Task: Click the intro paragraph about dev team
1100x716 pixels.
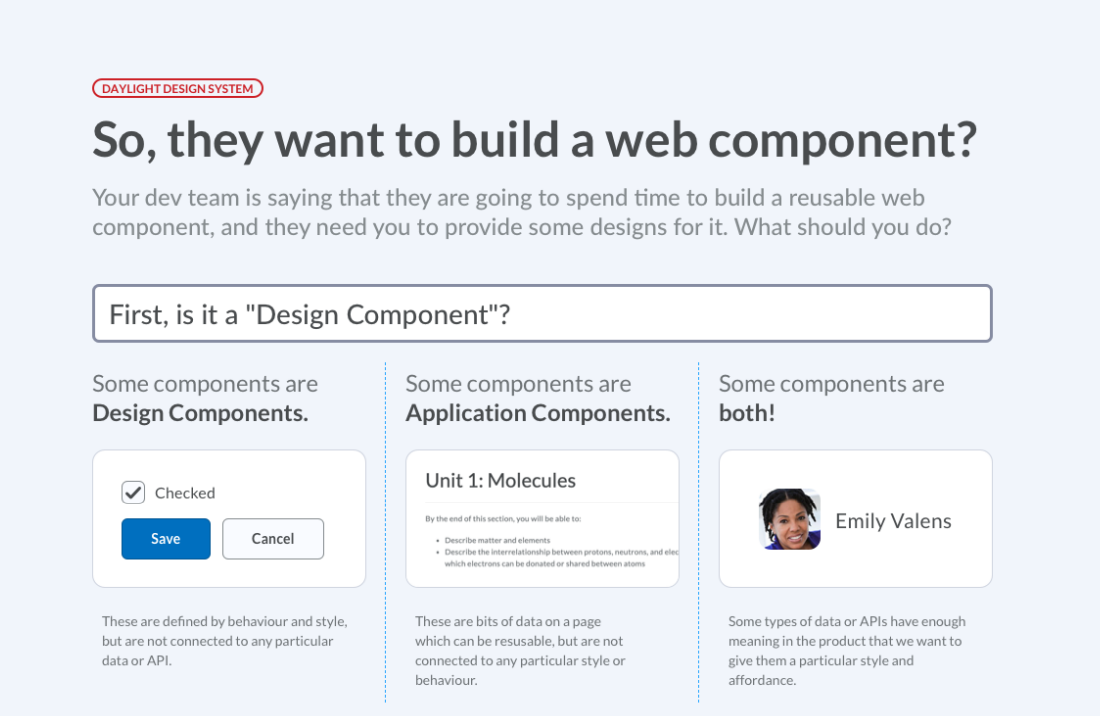Action: click(522, 212)
